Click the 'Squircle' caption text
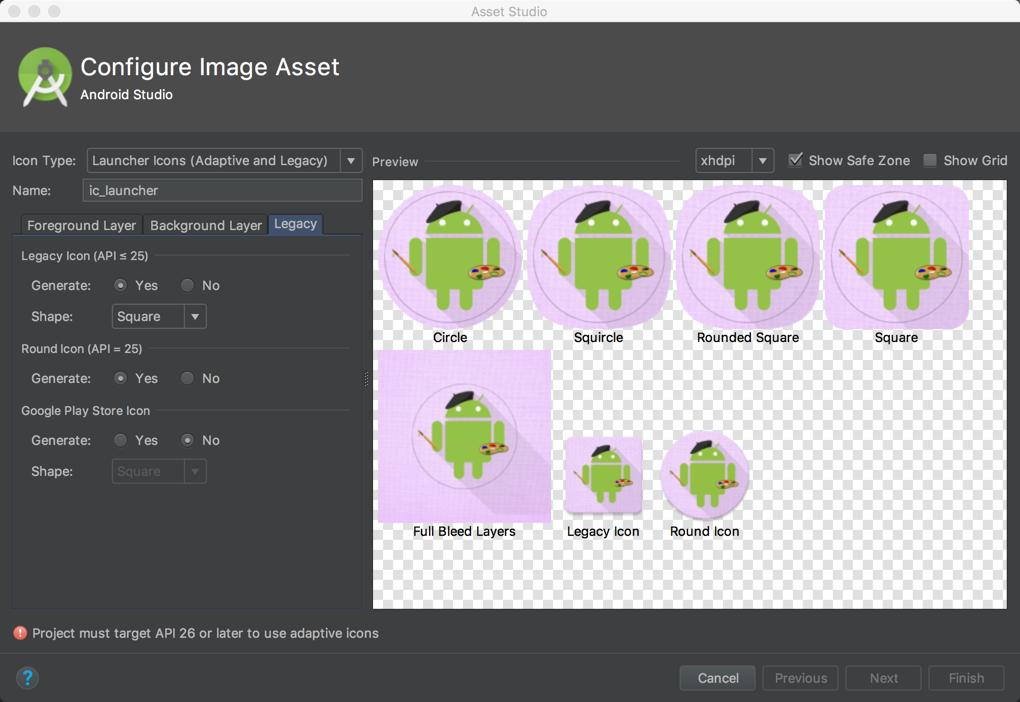Screen dimensions: 1020x702 pos(598,337)
